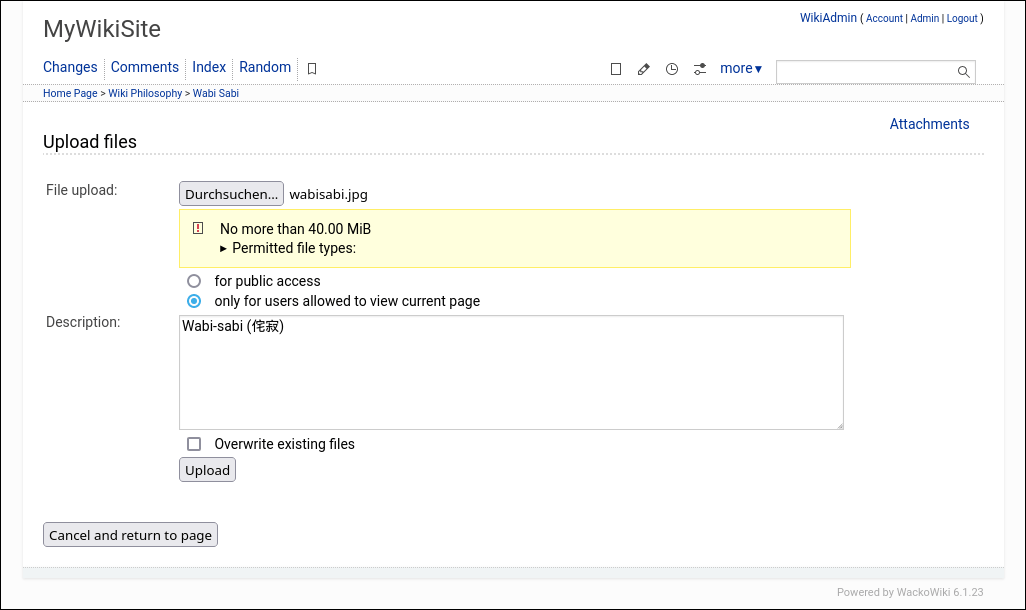
Task: Click the search magnifier icon
Action: (x=963, y=72)
